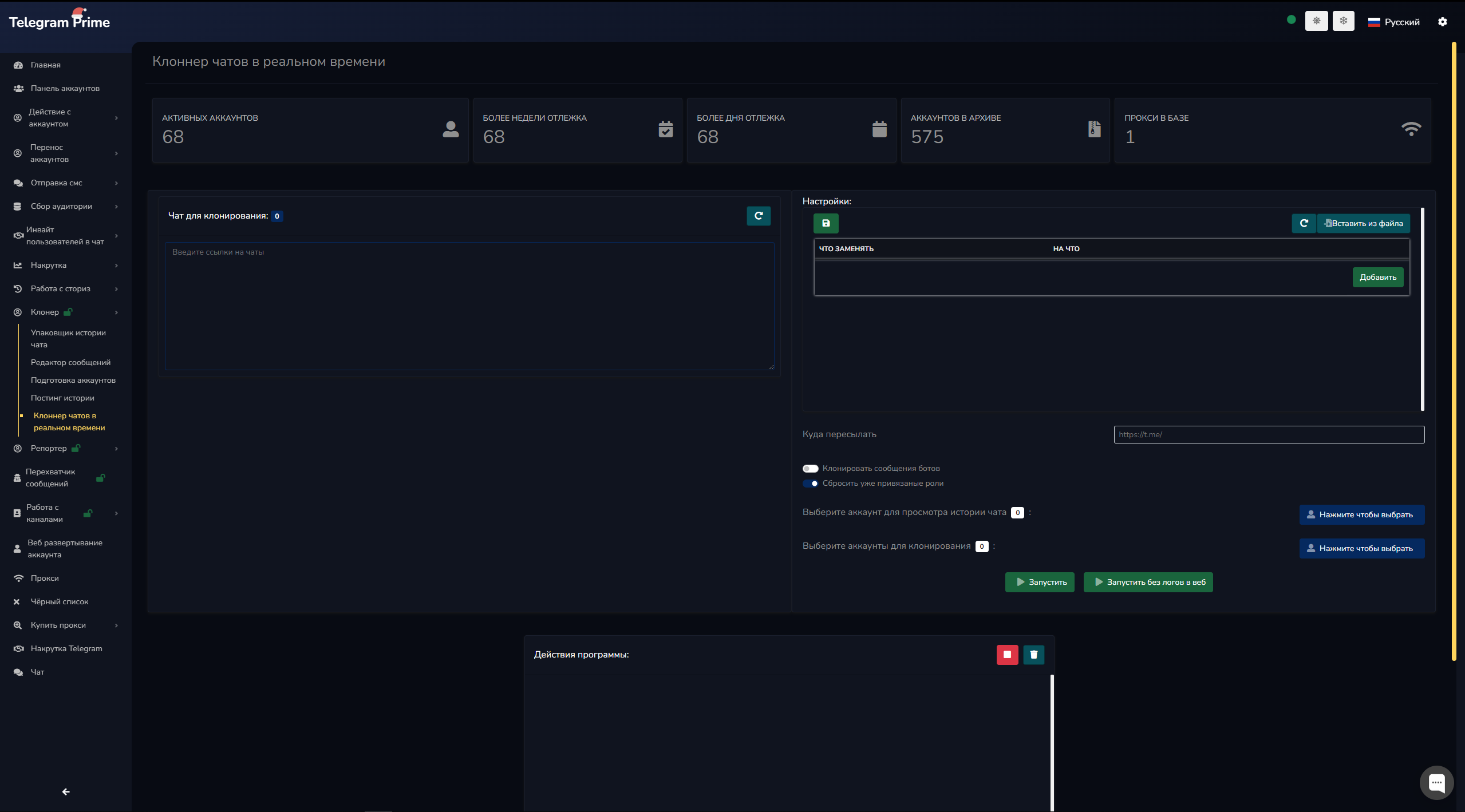Viewport: 1465px width, 812px height.
Task: Go to Панель аккаунтов page
Action: (x=65, y=89)
